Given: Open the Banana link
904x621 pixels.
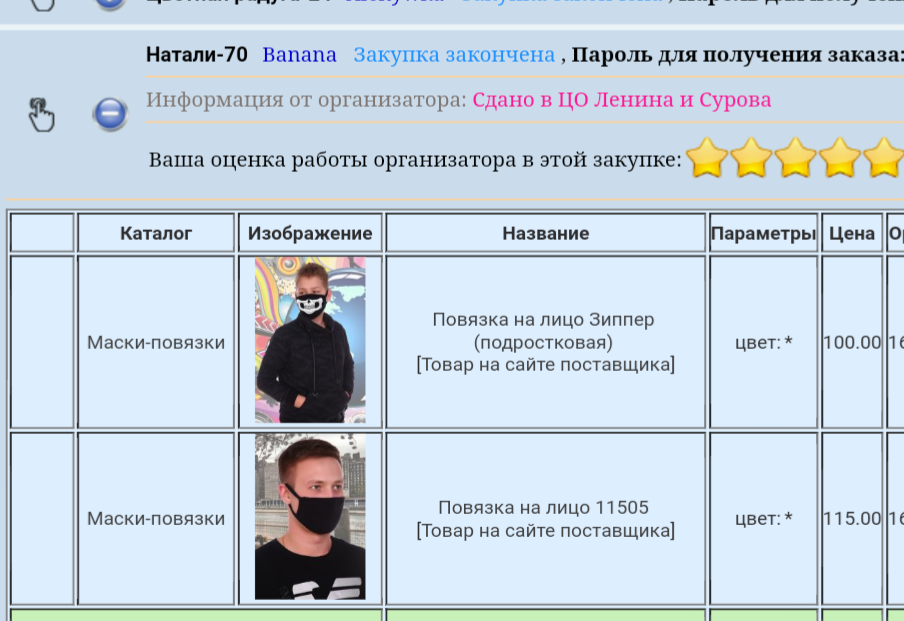Looking at the screenshot, I should point(298,54).
